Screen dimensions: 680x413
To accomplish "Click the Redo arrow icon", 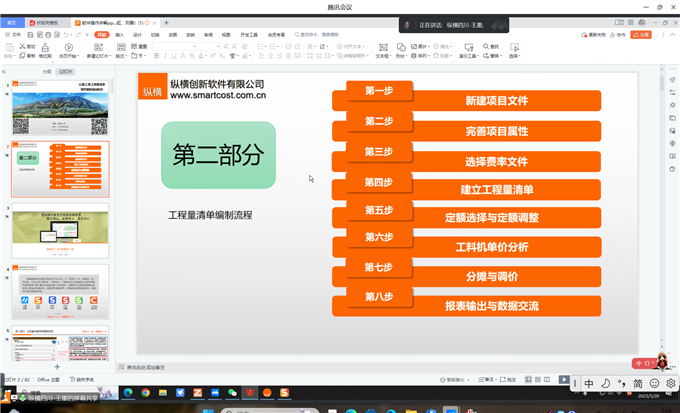I will pyautogui.click(x=78, y=35).
